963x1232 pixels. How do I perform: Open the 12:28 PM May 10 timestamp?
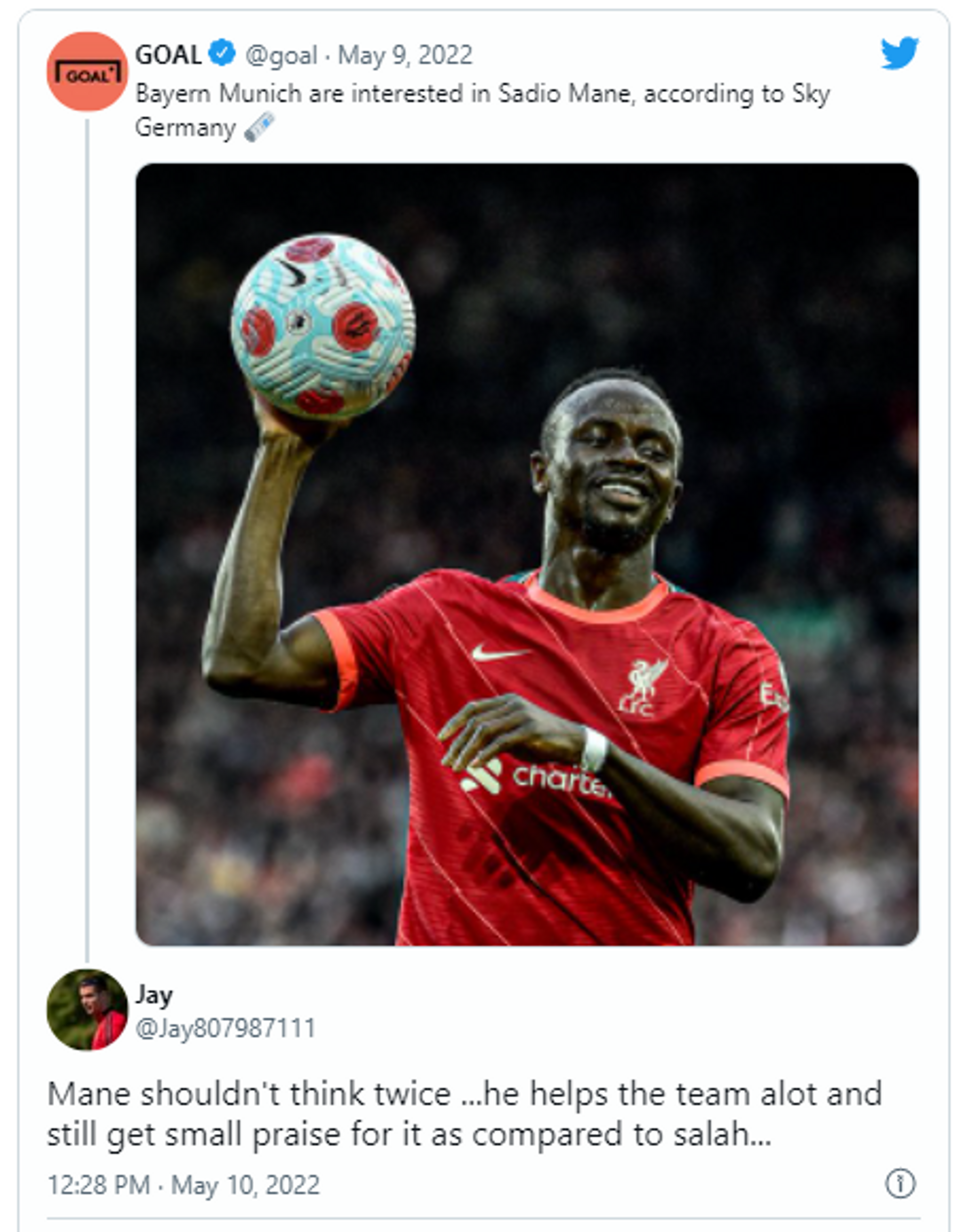(x=184, y=1184)
